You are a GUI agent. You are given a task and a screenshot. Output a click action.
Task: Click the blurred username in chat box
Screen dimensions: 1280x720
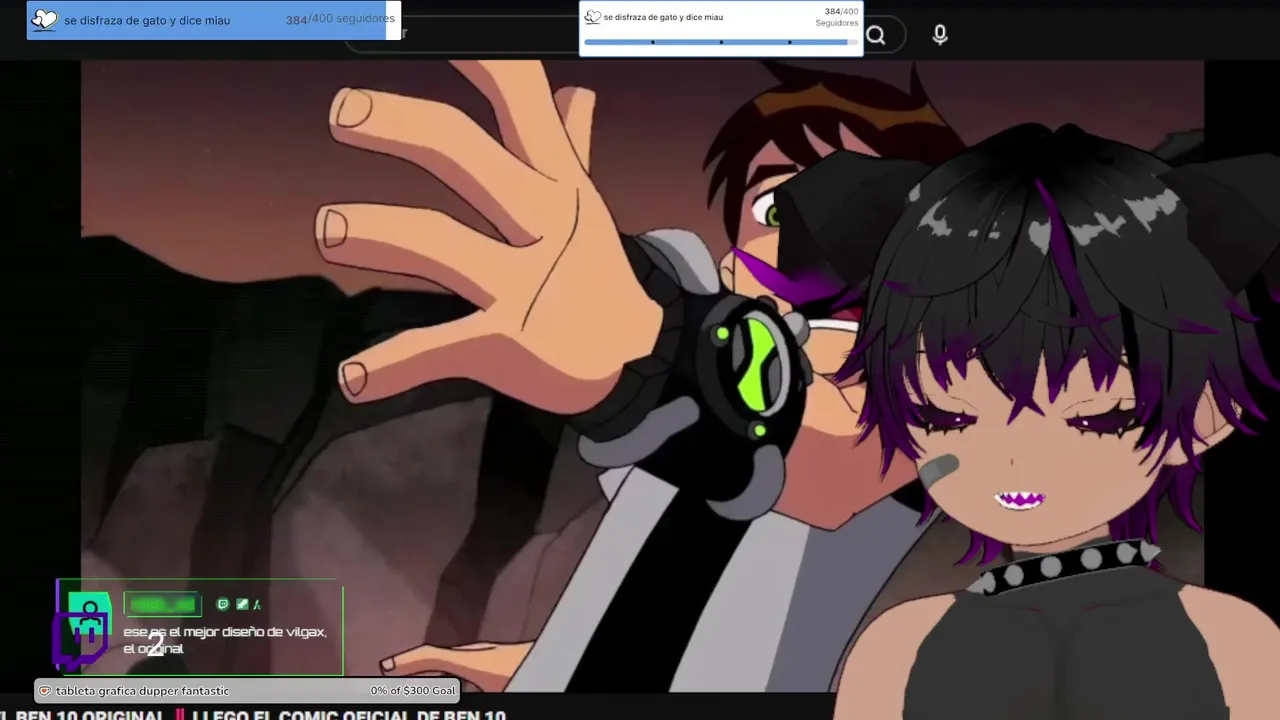click(x=162, y=604)
